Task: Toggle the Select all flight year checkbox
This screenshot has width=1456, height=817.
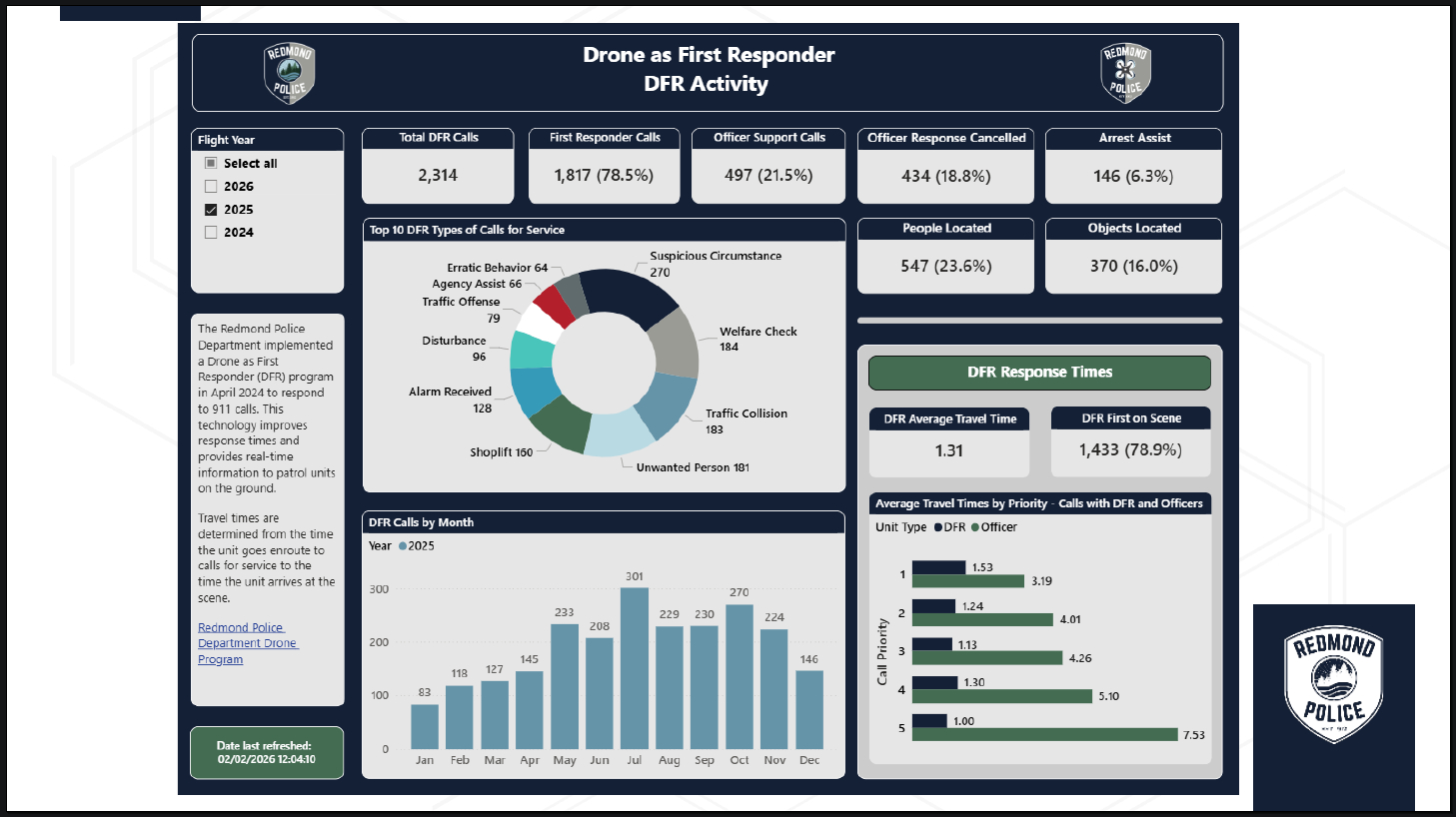Action: pyautogui.click(x=211, y=163)
